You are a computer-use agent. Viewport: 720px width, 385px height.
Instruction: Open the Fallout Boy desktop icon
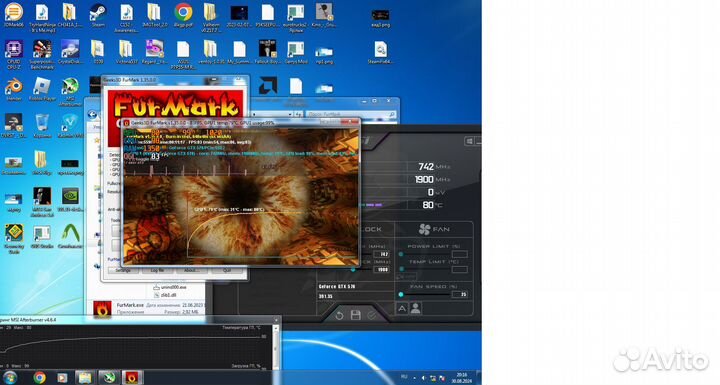(x=267, y=51)
